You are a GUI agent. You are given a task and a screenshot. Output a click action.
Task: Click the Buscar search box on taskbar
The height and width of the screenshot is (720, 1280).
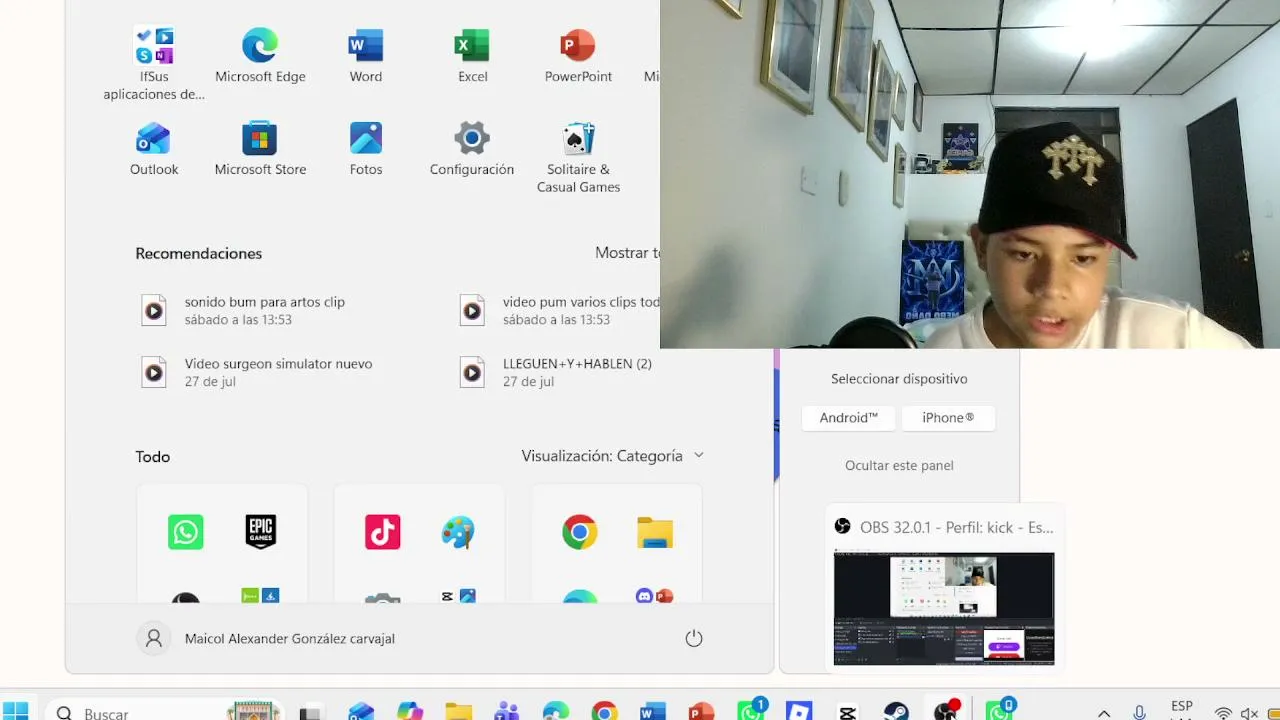pyautogui.click(x=166, y=710)
